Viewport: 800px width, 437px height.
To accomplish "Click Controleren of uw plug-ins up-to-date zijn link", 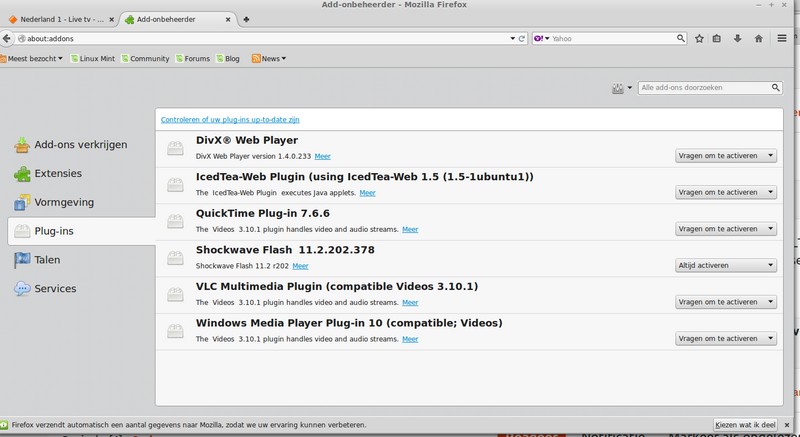I will [230, 120].
